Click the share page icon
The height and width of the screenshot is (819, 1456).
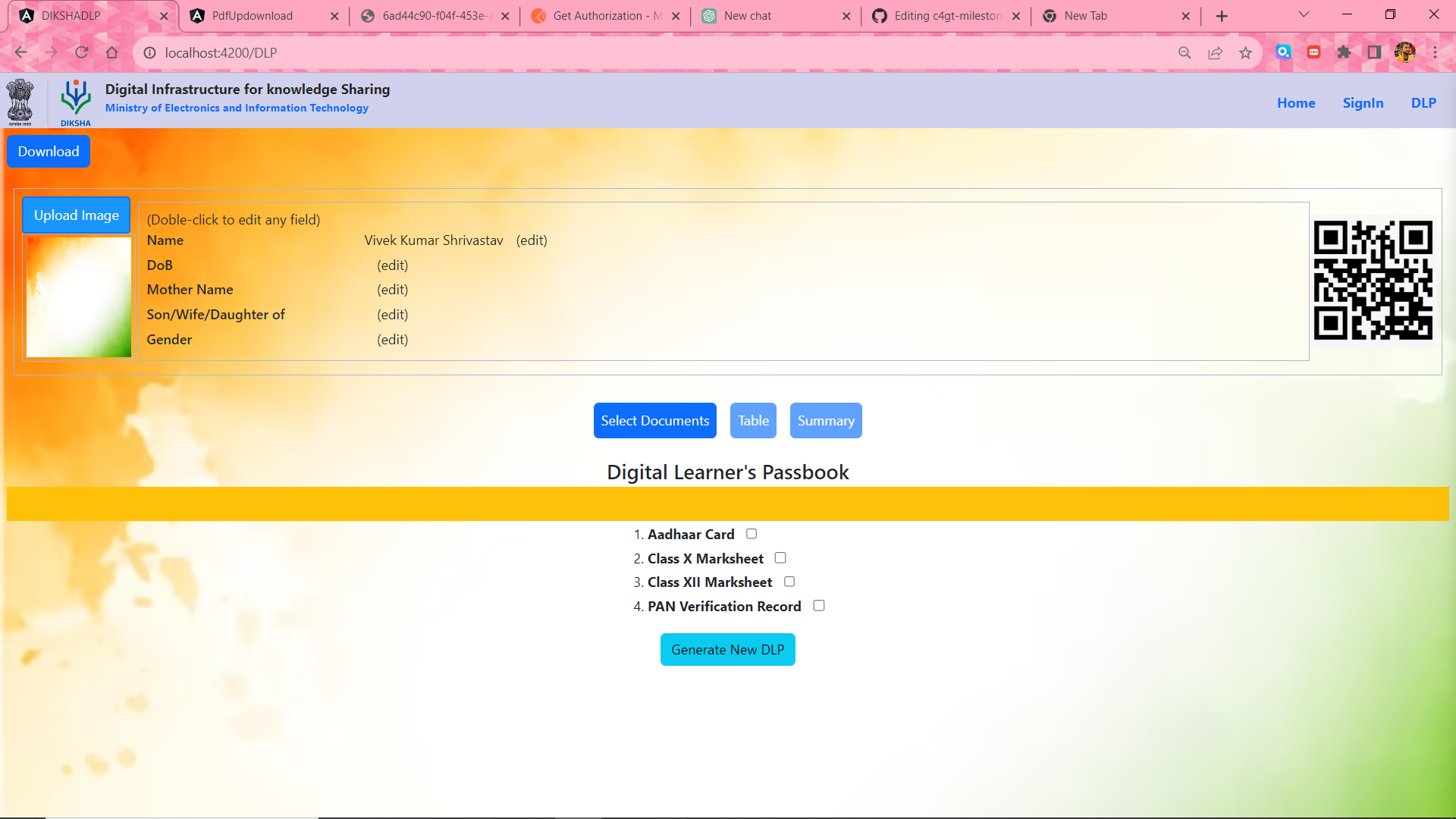(1215, 52)
